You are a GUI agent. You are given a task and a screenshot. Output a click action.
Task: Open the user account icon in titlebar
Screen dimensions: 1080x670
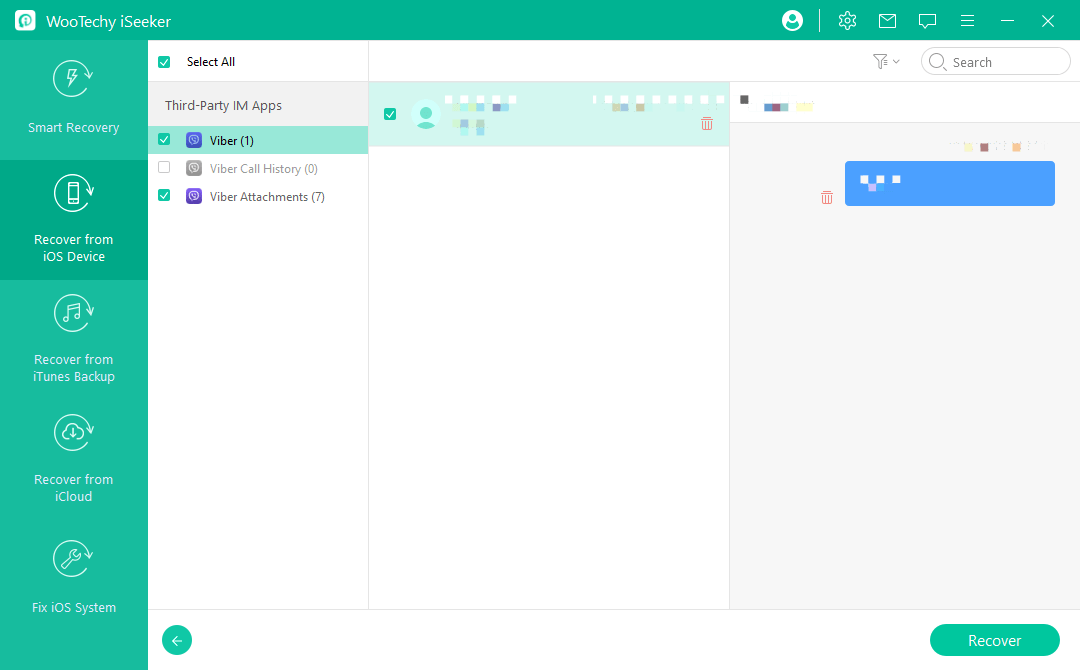(792, 20)
